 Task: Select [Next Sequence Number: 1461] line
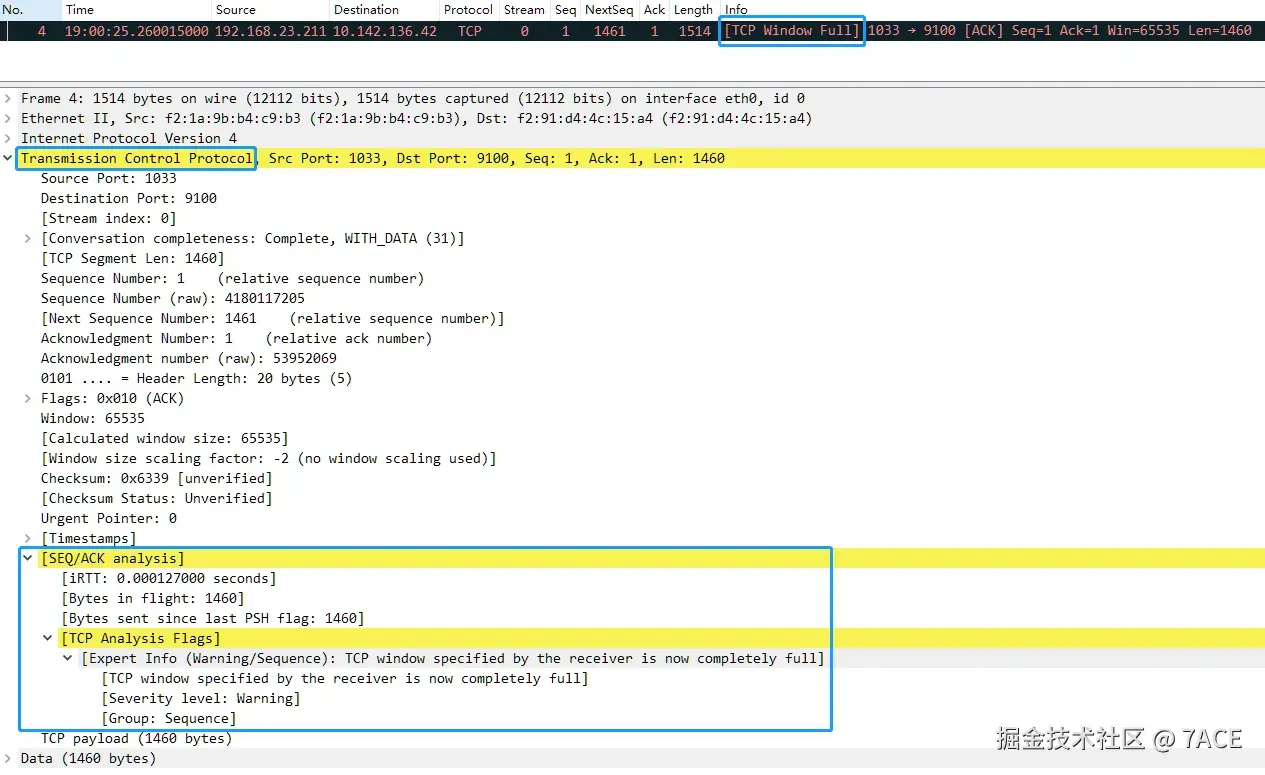click(272, 318)
